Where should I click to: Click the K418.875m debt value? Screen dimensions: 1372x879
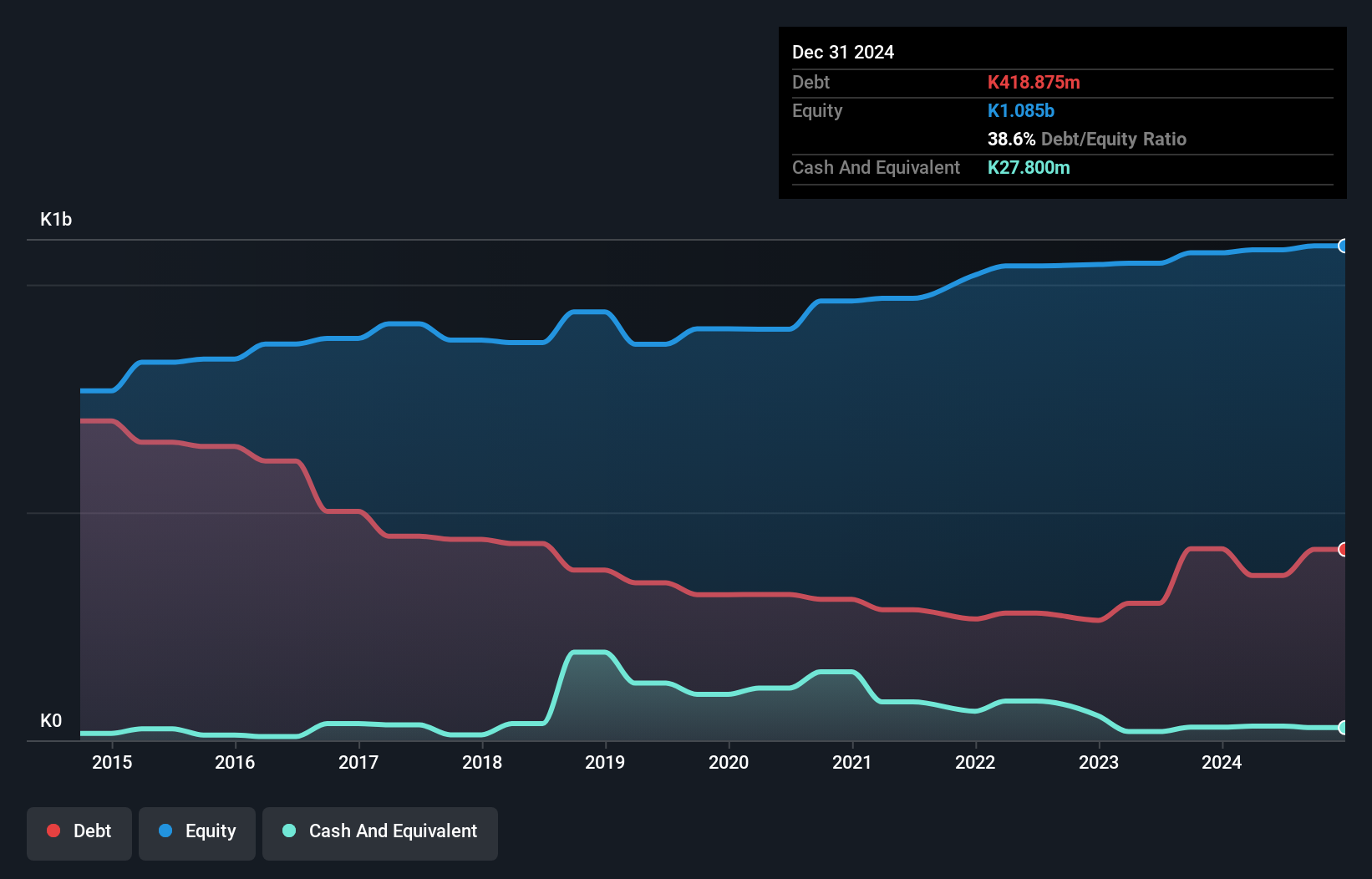pos(1034,82)
